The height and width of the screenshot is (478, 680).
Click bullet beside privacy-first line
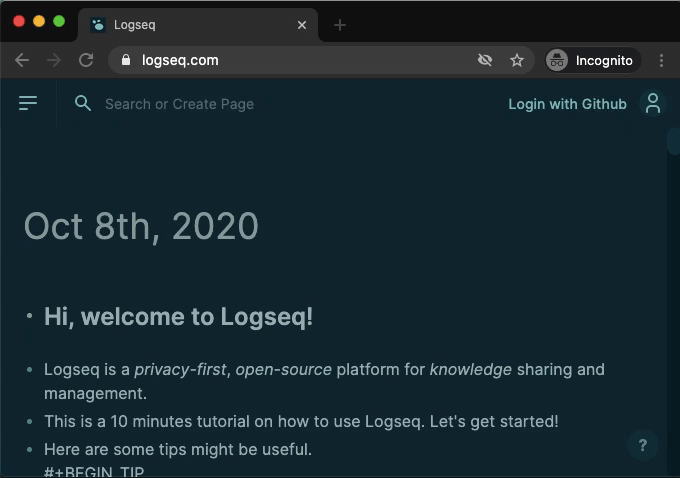pyautogui.click(x=29, y=370)
